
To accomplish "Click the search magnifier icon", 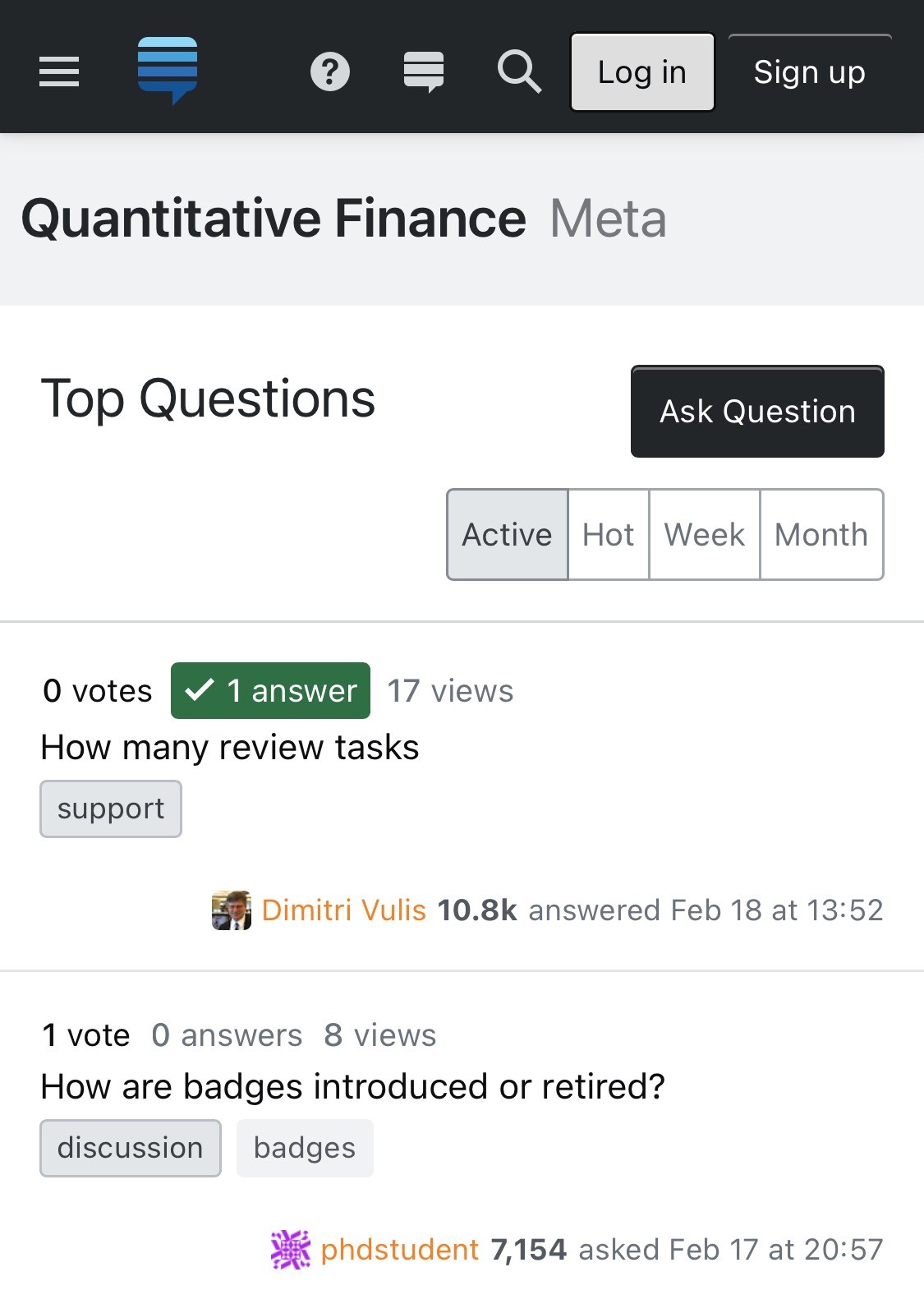I will click(519, 71).
